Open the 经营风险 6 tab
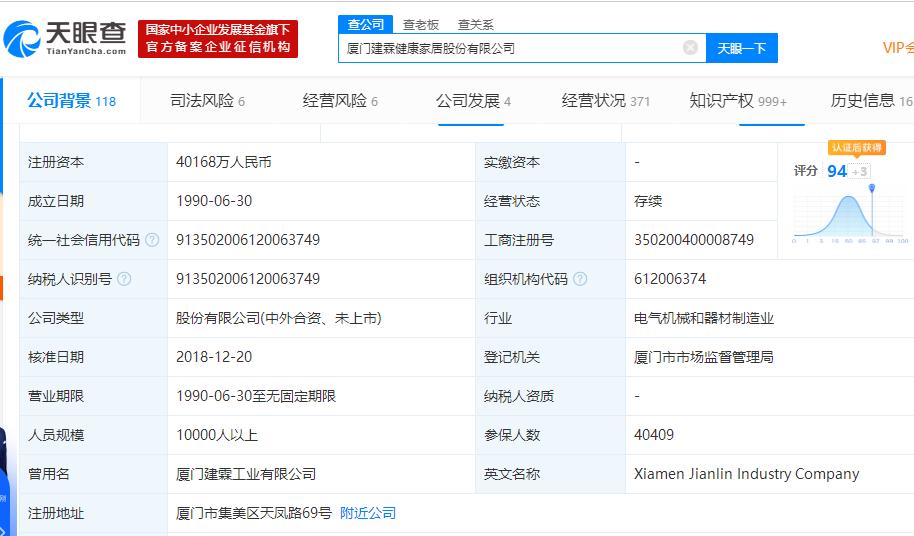Screen dimensions: 914x536 pos(340,101)
